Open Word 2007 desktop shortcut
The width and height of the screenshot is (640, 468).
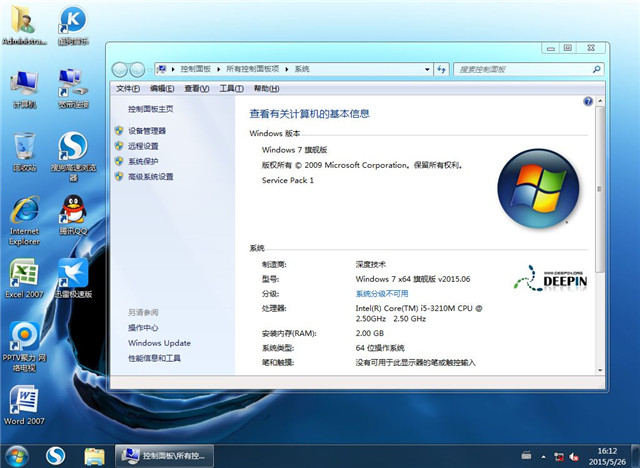24,406
